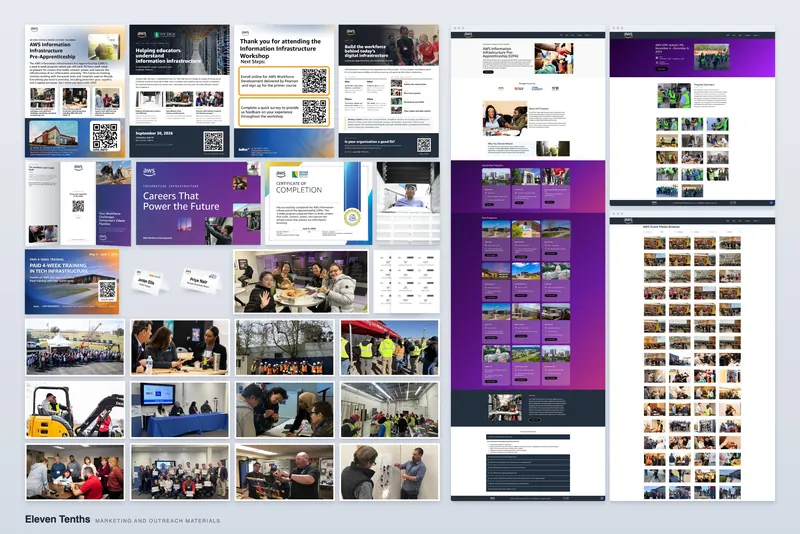Click the QR code next to Enroll online
The width and height of the screenshot is (800, 534).
pos(314,81)
